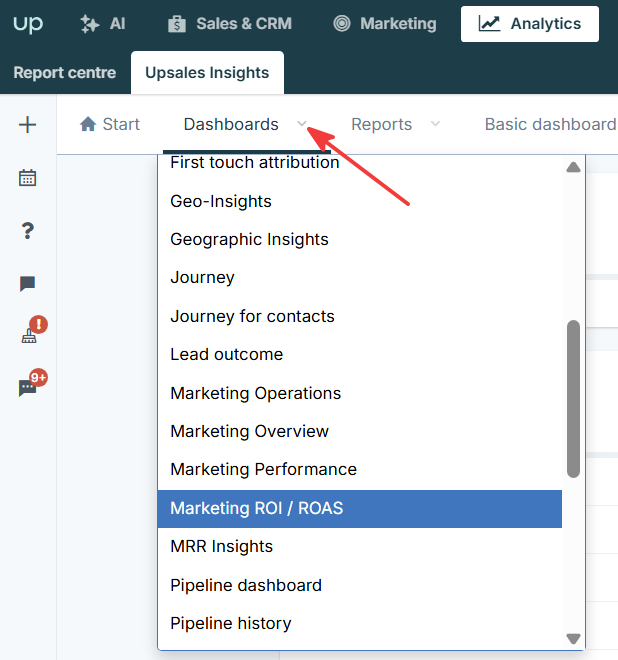Image resolution: width=618 pixels, height=660 pixels.
Task: Select the Journey dashboard
Action: pyautogui.click(x=360, y=277)
